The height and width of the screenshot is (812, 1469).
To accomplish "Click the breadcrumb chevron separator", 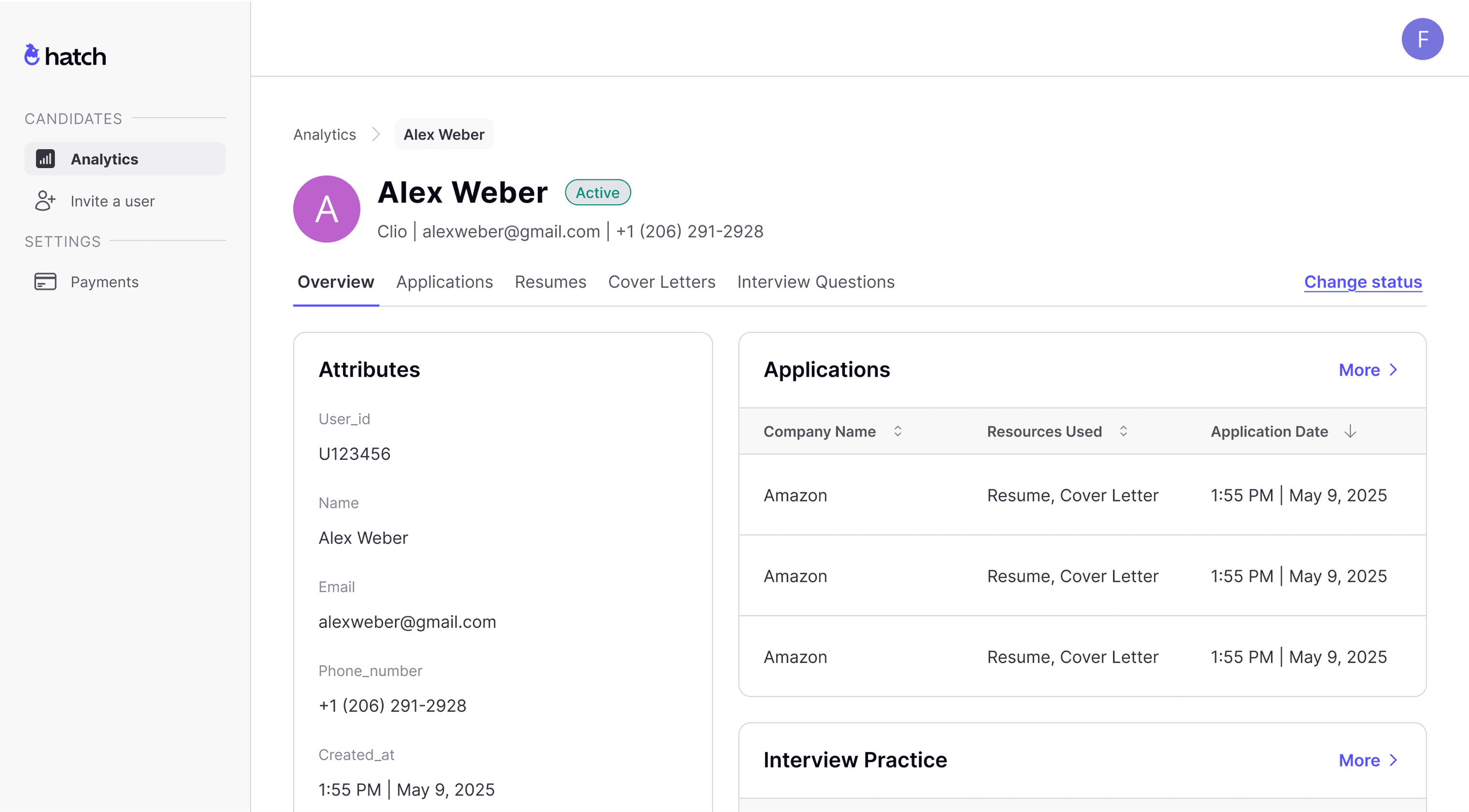I will [375, 135].
